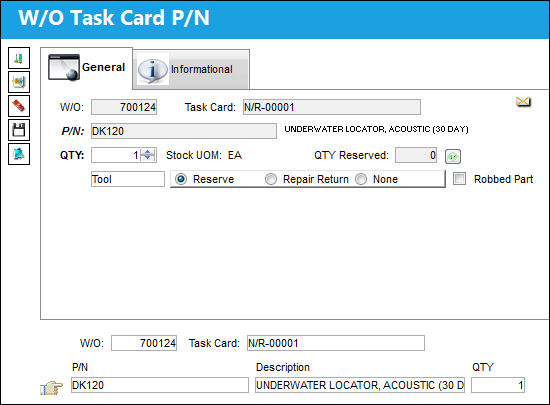Click the QTY column header at bottom
The image size is (550, 405).
tap(483, 367)
